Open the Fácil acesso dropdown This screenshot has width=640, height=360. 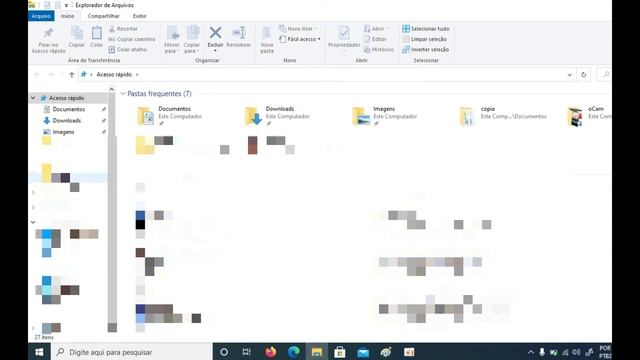click(x=300, y=39)
